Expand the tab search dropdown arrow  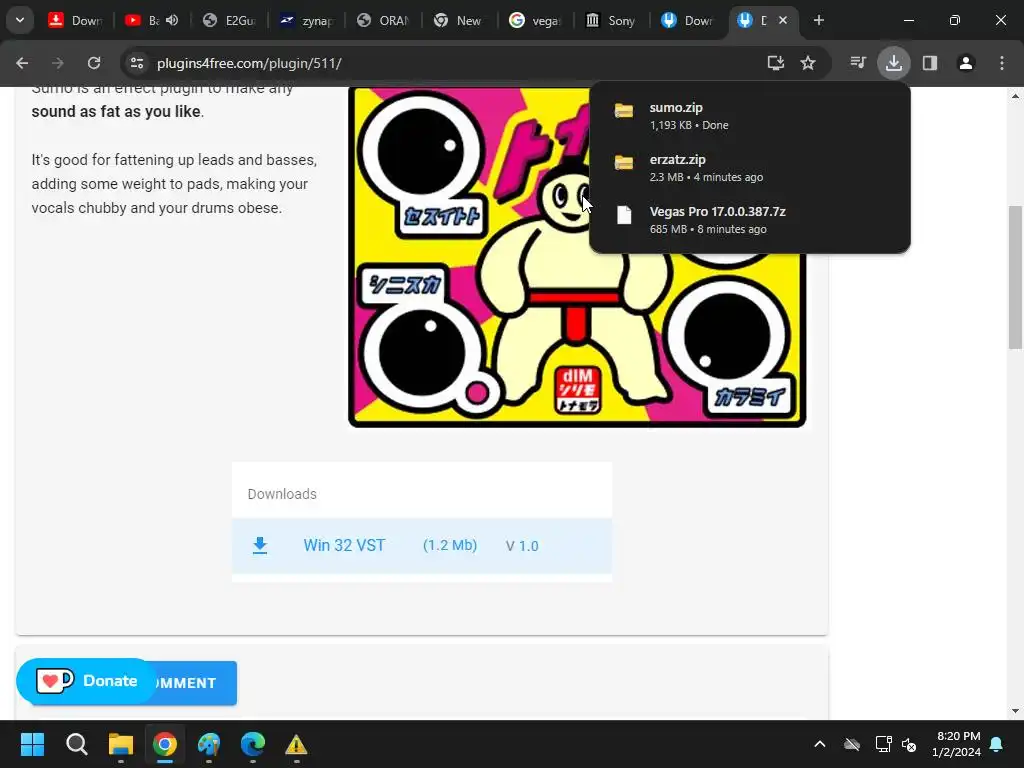tap(20, 20)
